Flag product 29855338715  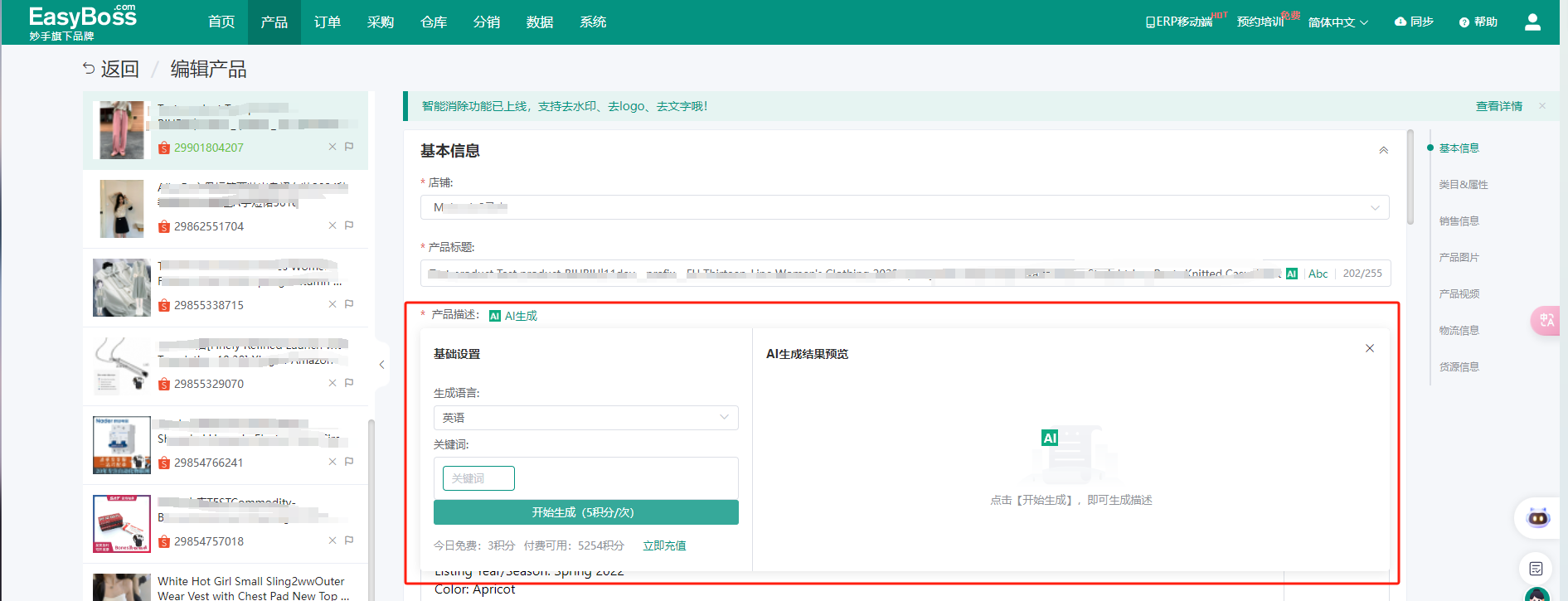pos(349,304)
